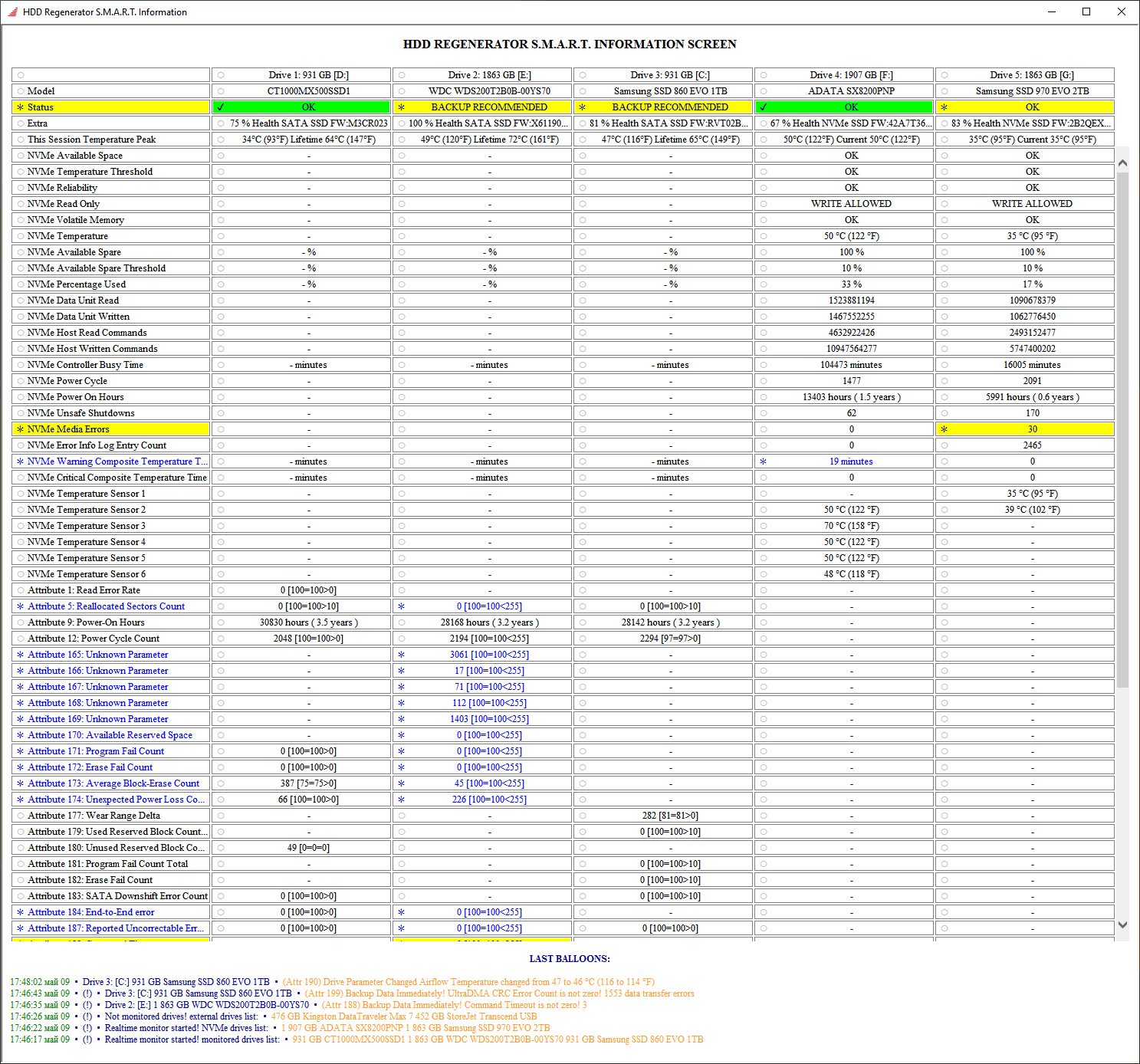Select the circle in the Drive 4: 1907 GB header
The height and width of the screenshot is (1064, 1140).
(x=764, y=75)
